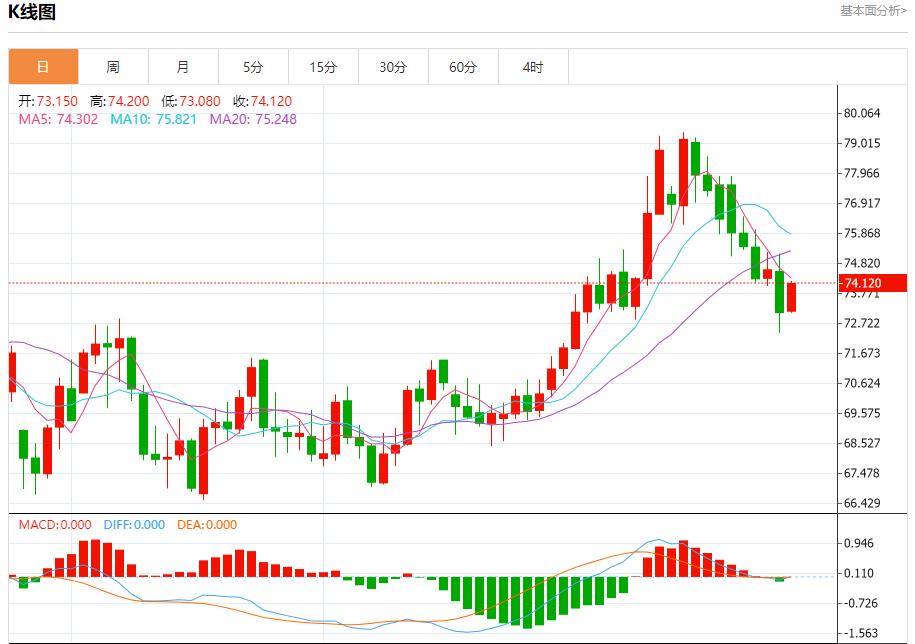915x644 pixels.
Task: Click the last red candlestick on the chart
Action: pyautogui.click(x=791, y=297)
